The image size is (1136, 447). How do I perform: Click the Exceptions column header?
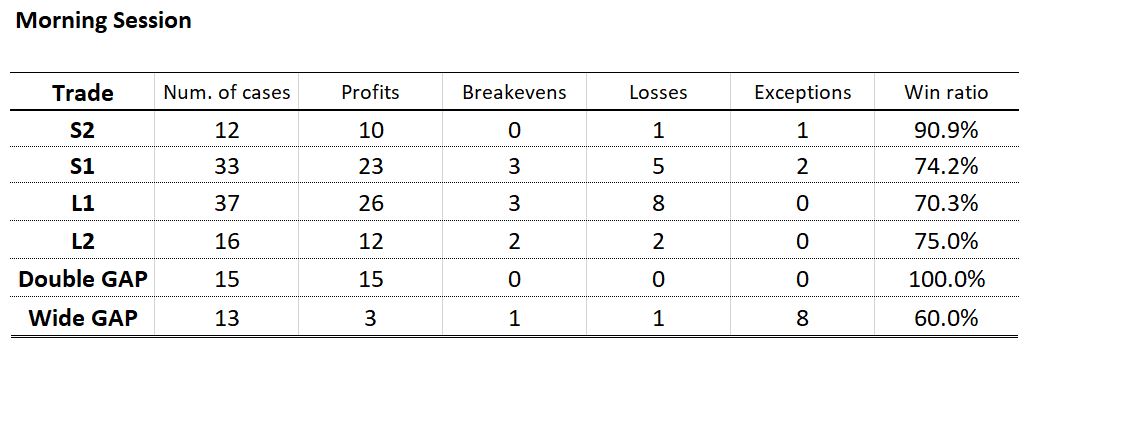802,93
